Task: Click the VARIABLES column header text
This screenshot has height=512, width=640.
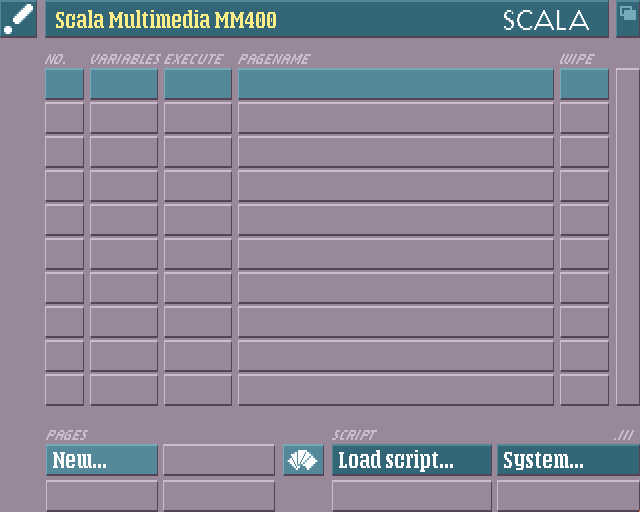Action: coord(125,59)
